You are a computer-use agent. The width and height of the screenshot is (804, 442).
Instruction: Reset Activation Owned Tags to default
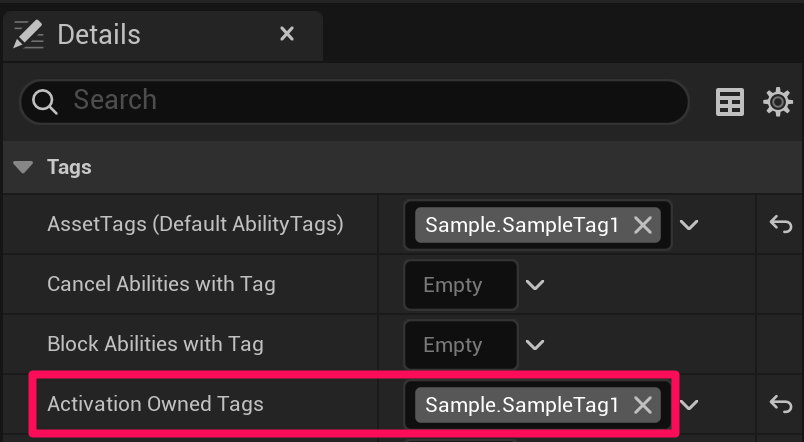point(780,404)
